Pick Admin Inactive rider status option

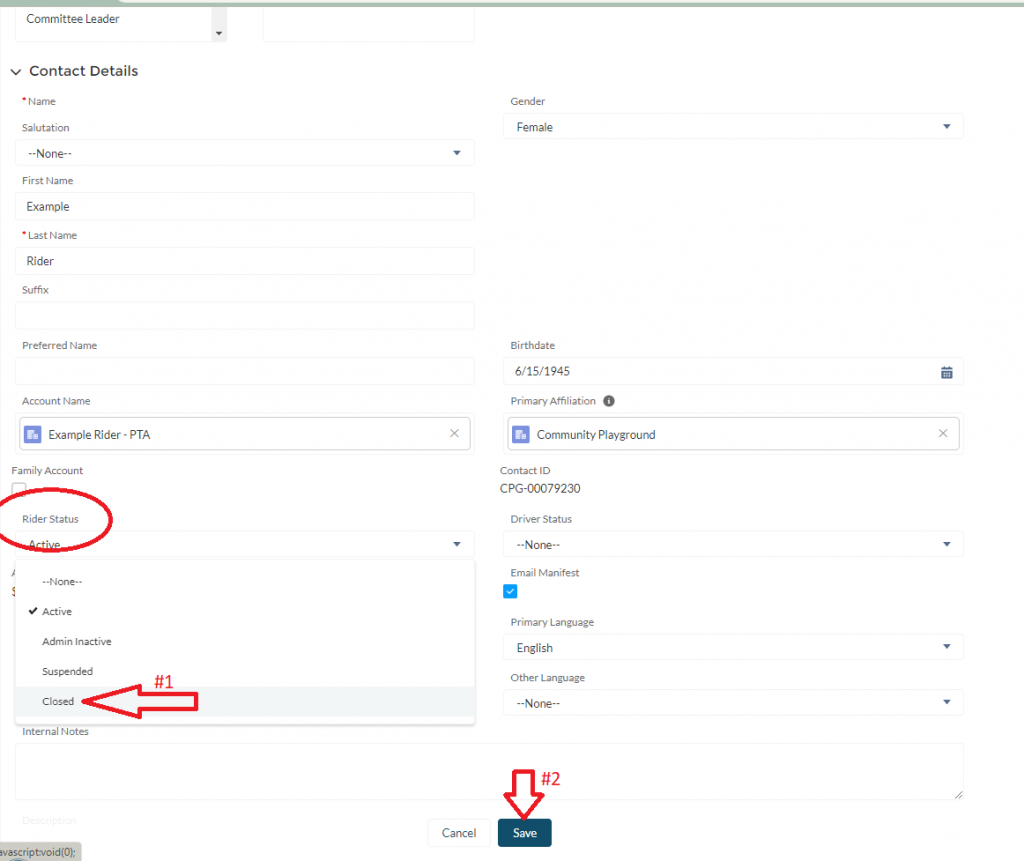point(76,641)
